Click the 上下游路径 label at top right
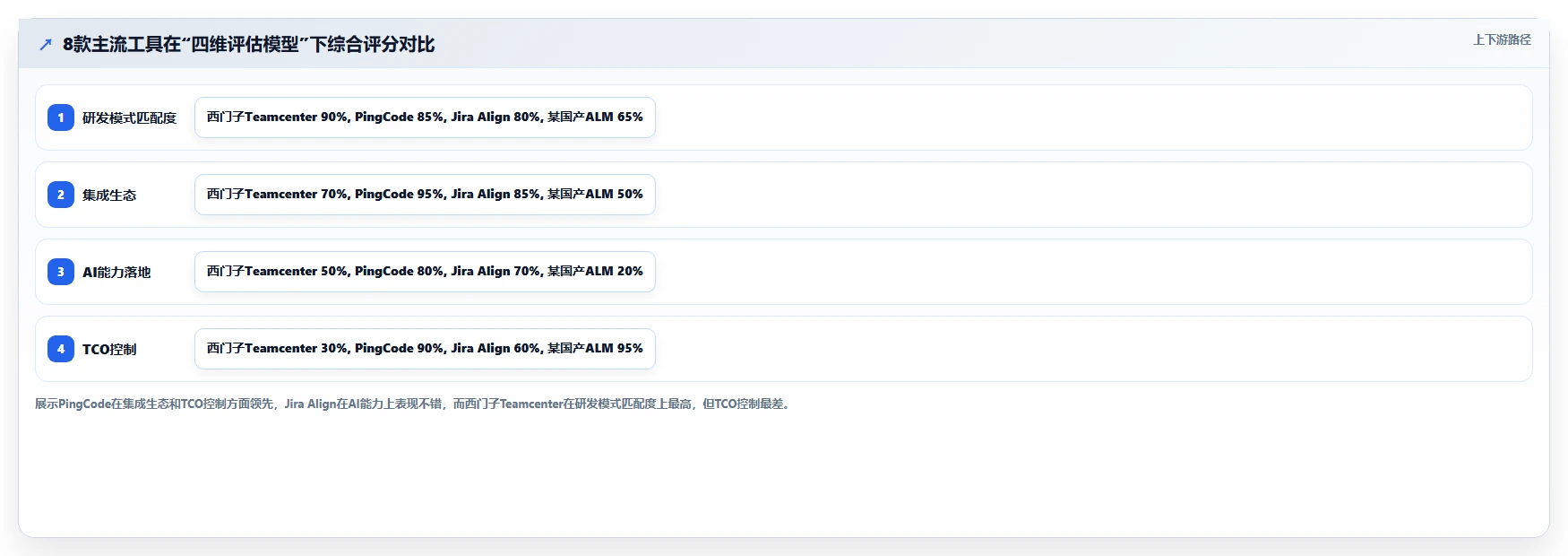 [1502, 39]
